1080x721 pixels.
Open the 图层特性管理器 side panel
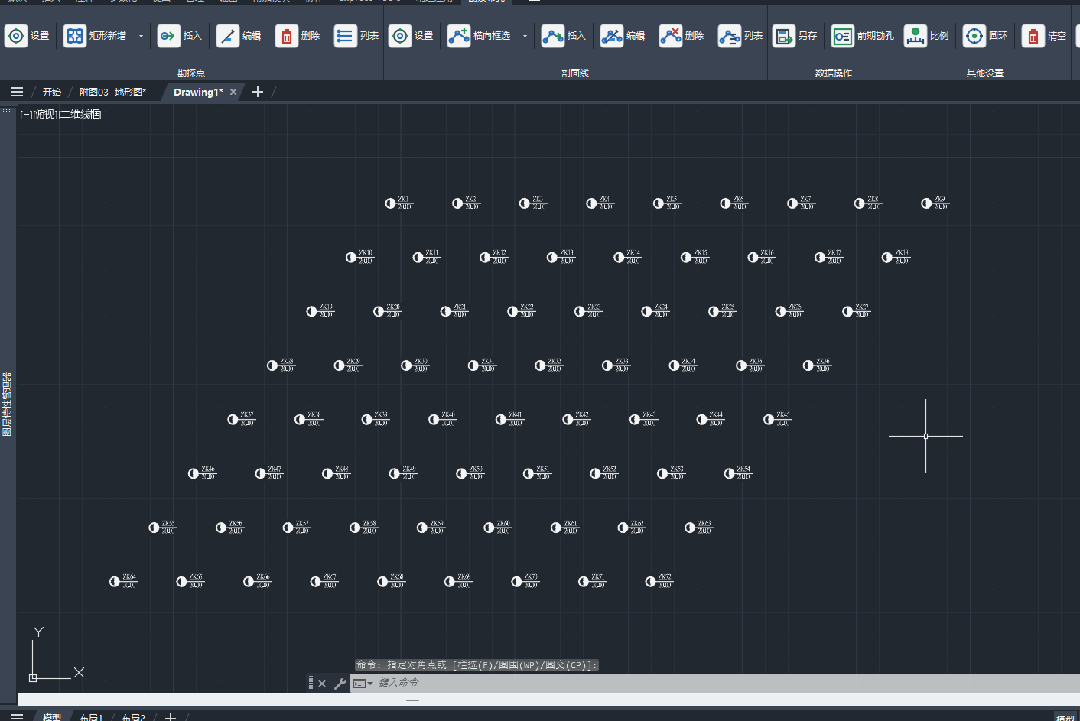8,404
